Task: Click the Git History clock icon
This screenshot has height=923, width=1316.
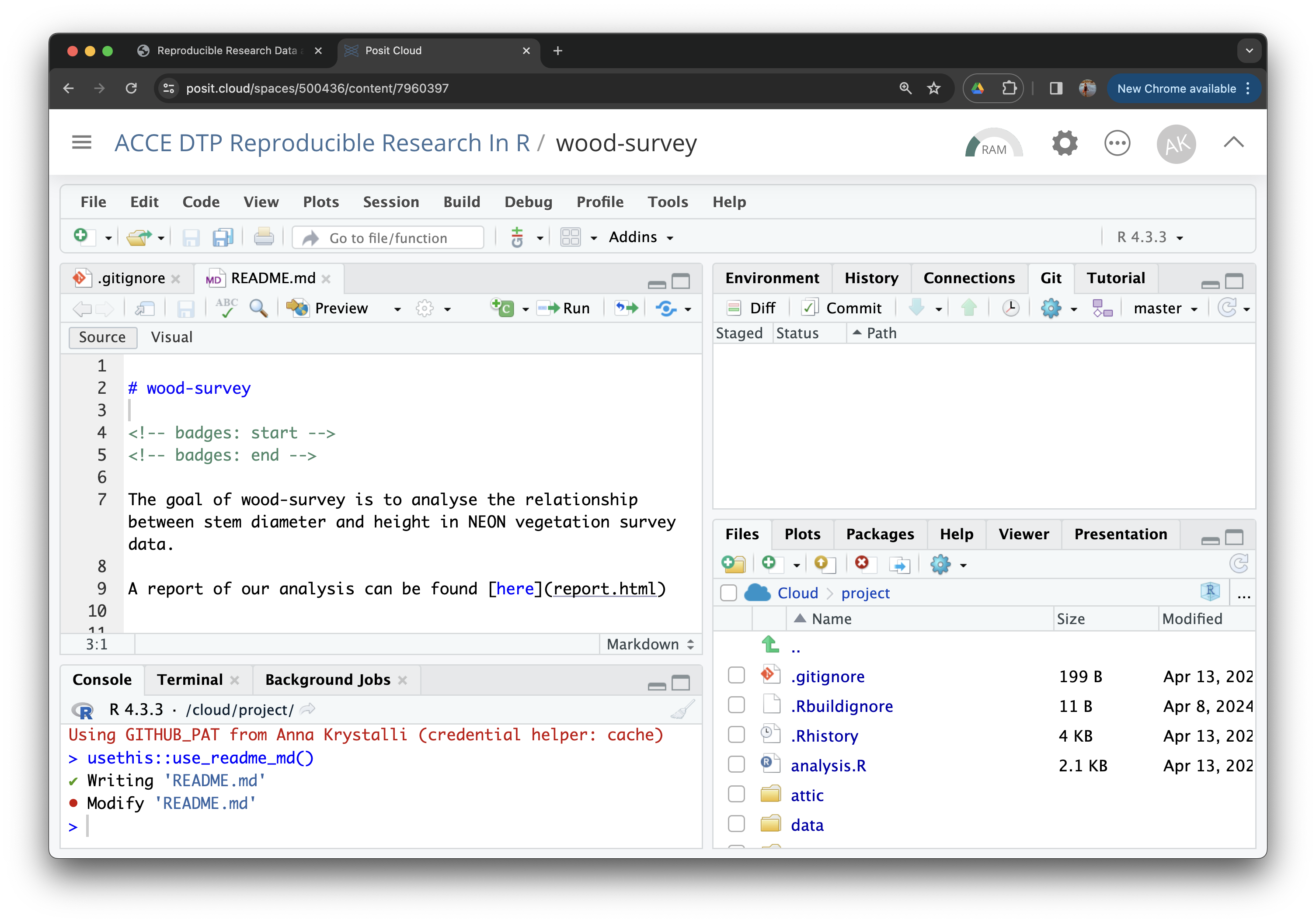Action: [1010, 308]
